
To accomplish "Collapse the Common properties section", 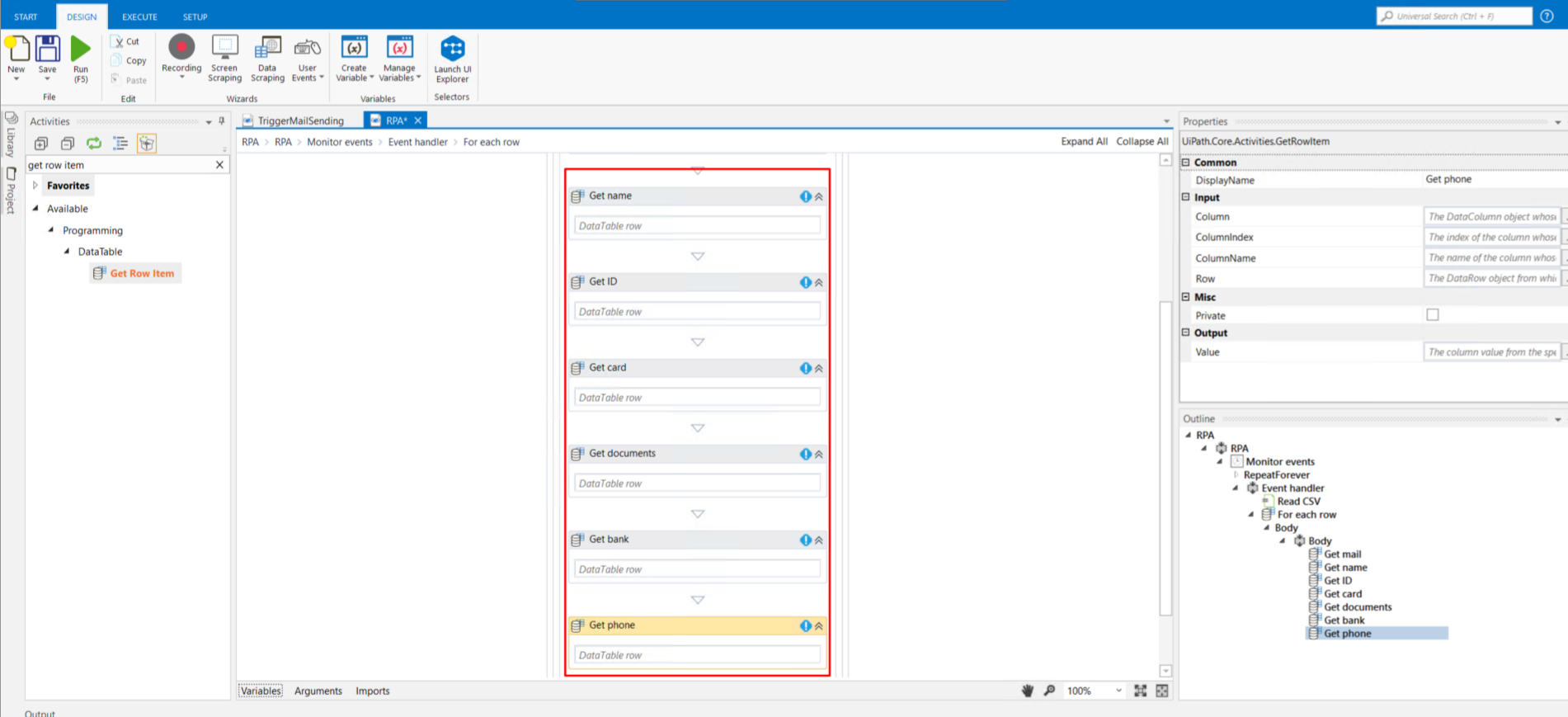I will point(1186,163).
